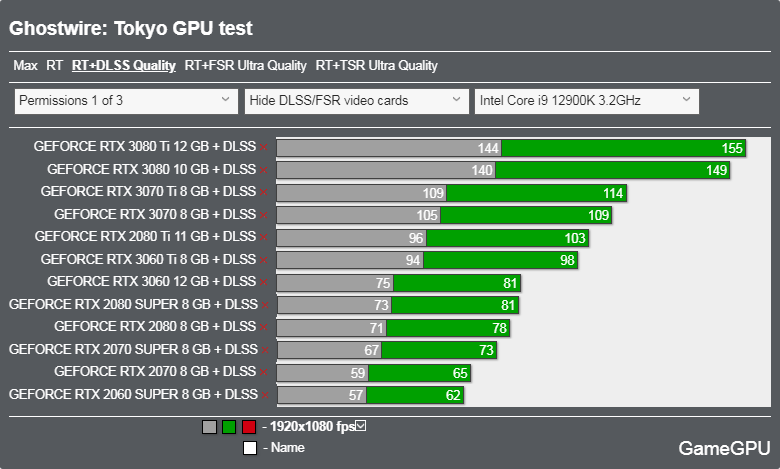
Task: Click the gray 73 fps bar of RTX 2080 SUPER
Action: click(x=334, y=305)
